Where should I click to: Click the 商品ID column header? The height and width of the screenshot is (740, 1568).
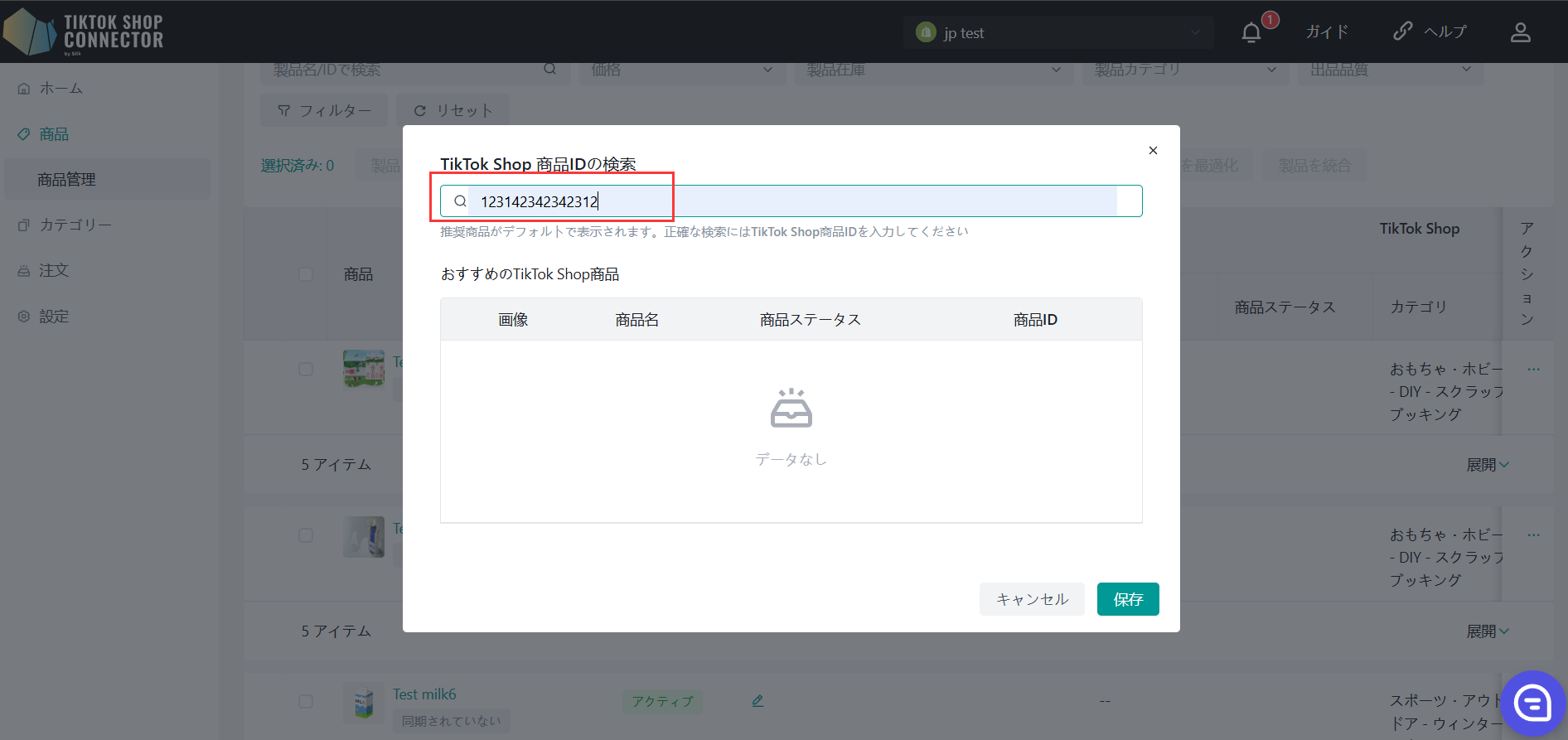point(1035,320)
